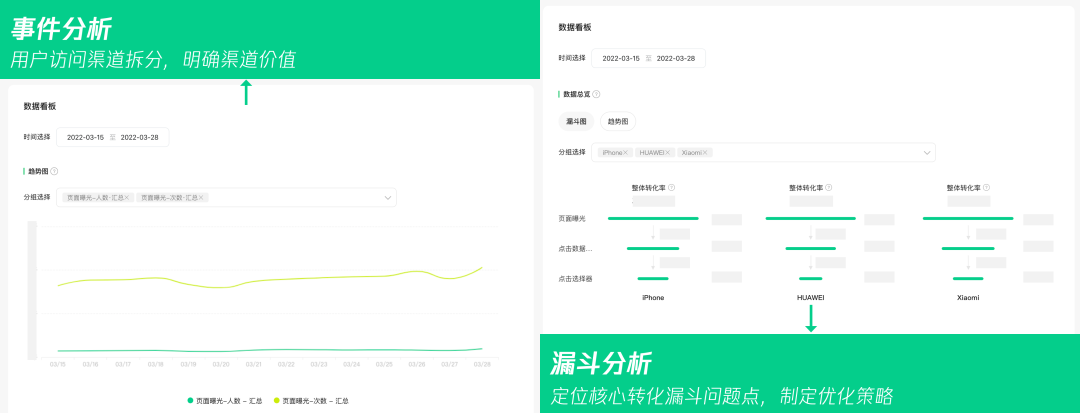This screenshot has height=413, width=1080.
Task: Edit end date in funnel analysis panel
Action: coord(676,59)
